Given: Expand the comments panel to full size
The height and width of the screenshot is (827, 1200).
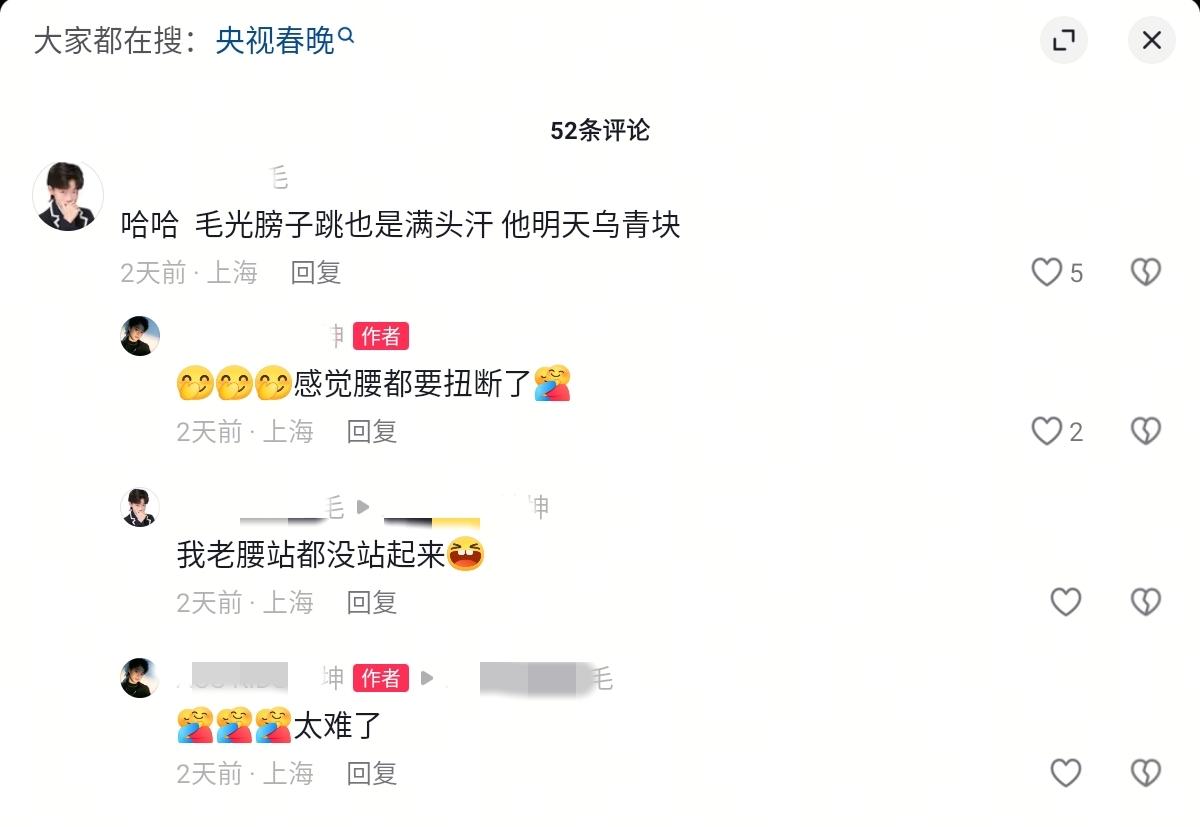Looking at the screenshot, I should coord(1064,40).
